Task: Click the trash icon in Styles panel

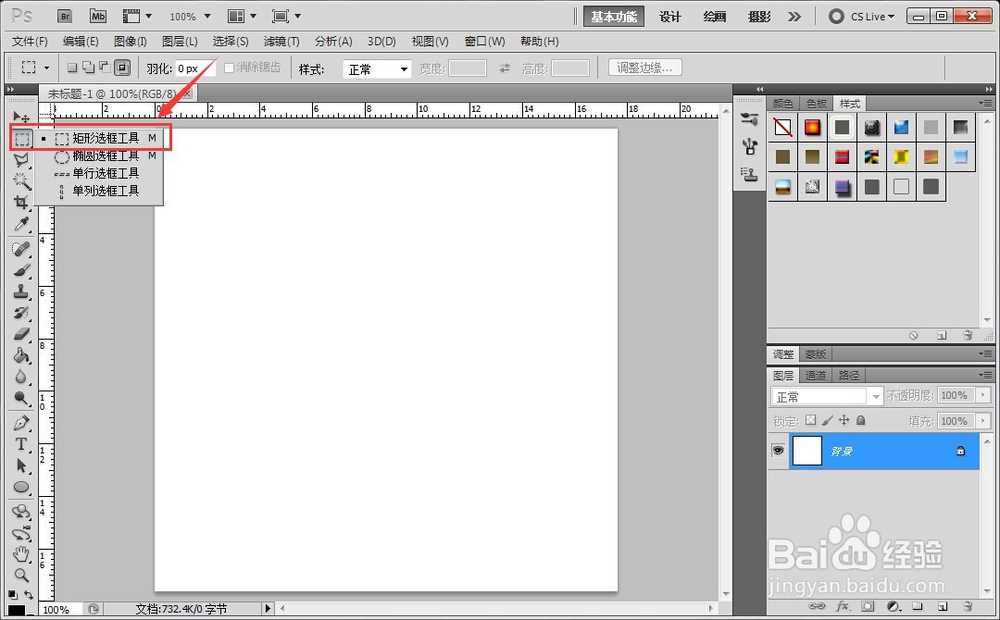Action: 968,335
